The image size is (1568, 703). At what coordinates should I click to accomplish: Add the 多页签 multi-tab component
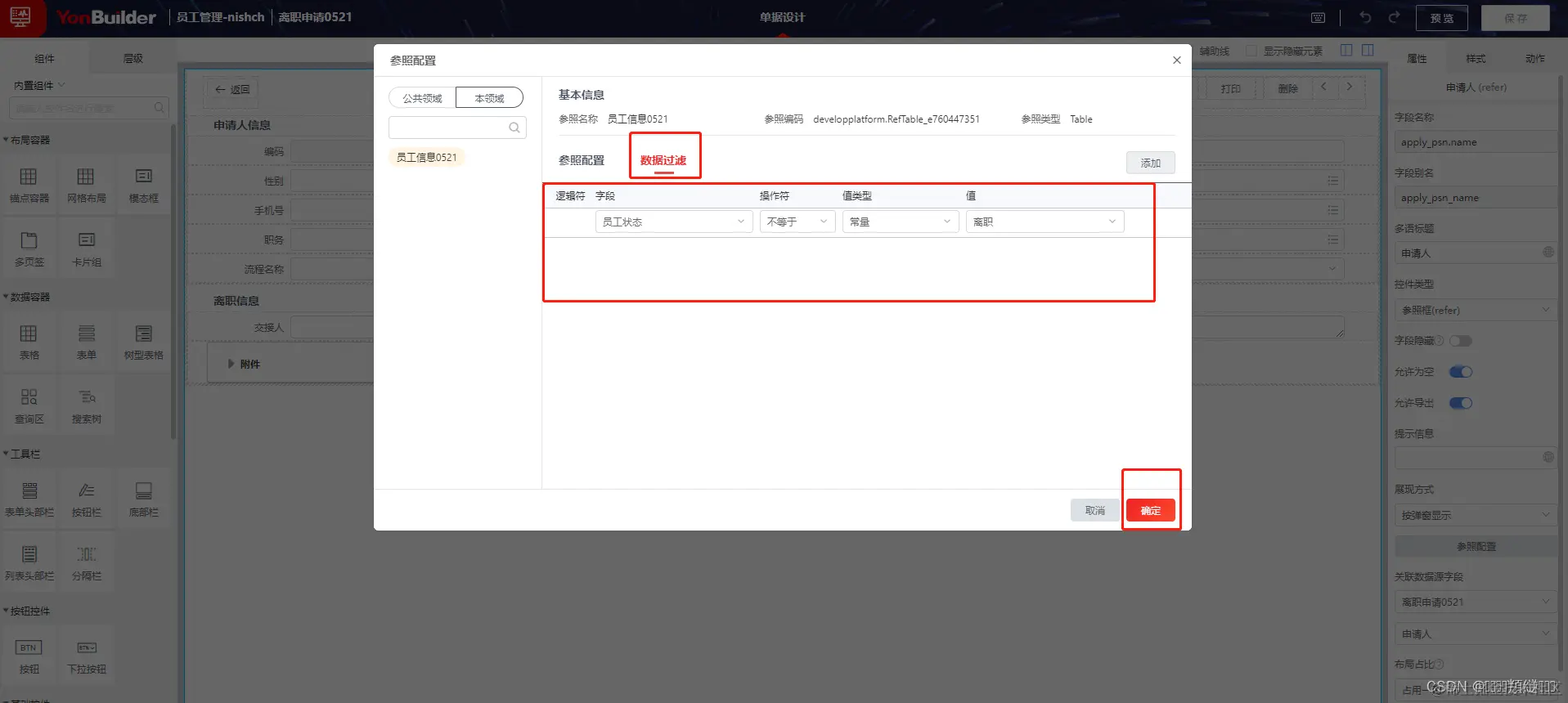click(29, 249)
